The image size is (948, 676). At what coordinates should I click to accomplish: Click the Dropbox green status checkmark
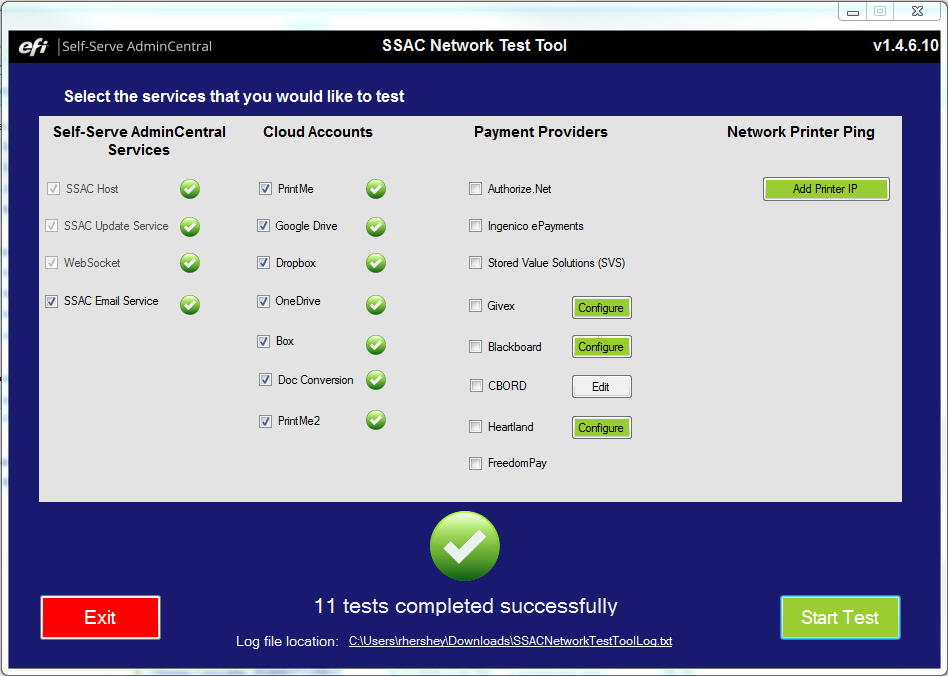[x=376, y=263]
